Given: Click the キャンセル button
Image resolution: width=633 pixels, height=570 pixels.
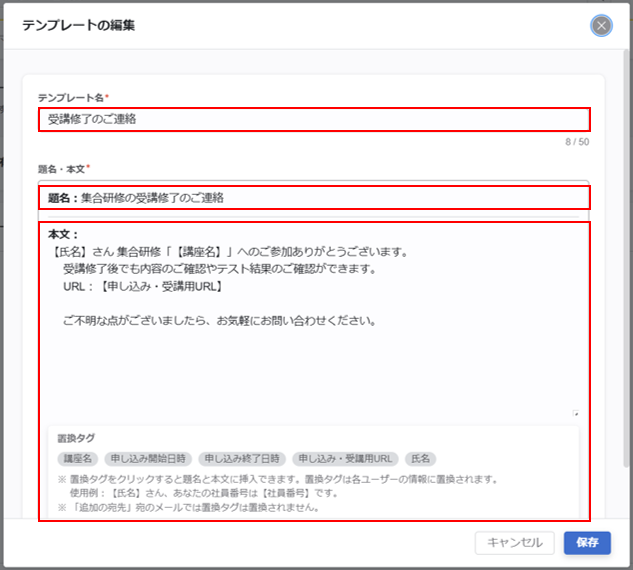Looking at the screenshot, I should (x=514, y=543).
